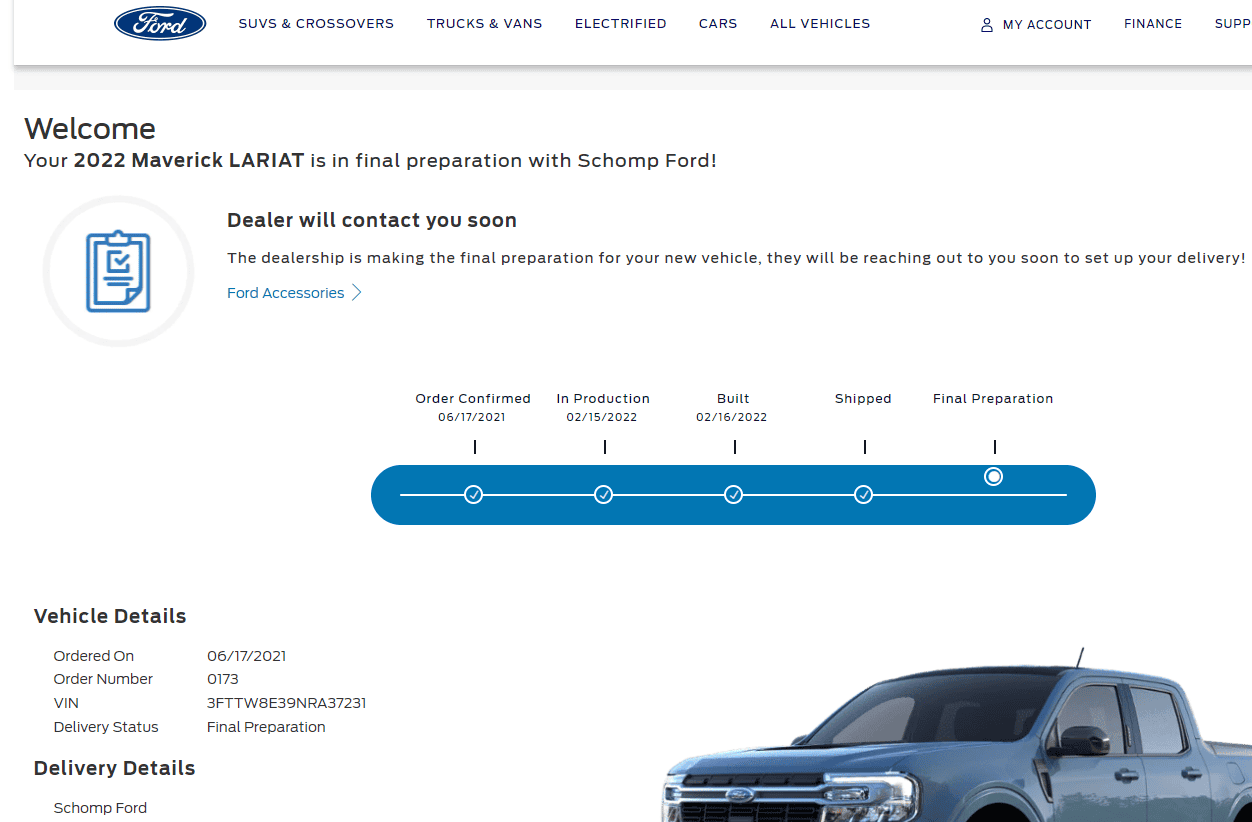
Task: Open the Cars menu
Action: click(718, 23)
